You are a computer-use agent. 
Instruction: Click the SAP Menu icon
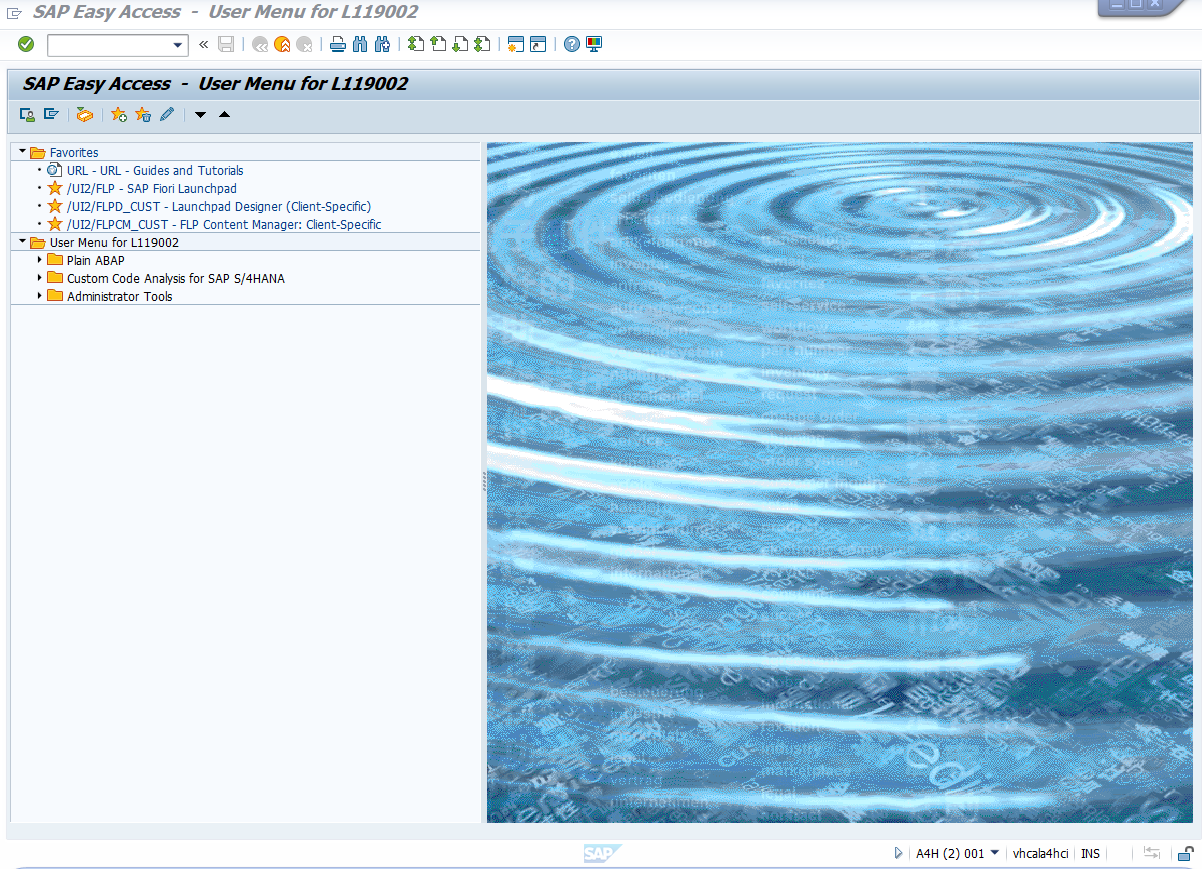coord(51,115)
